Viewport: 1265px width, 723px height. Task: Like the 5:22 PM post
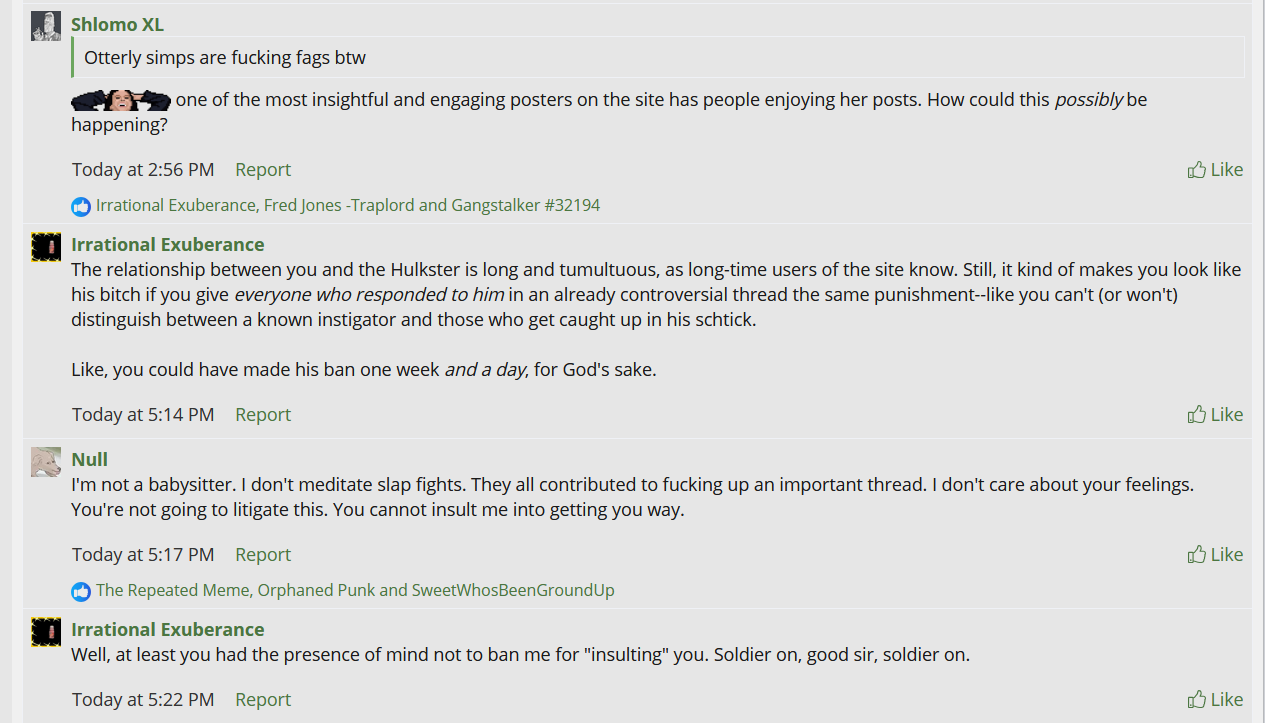[1215, 700]
